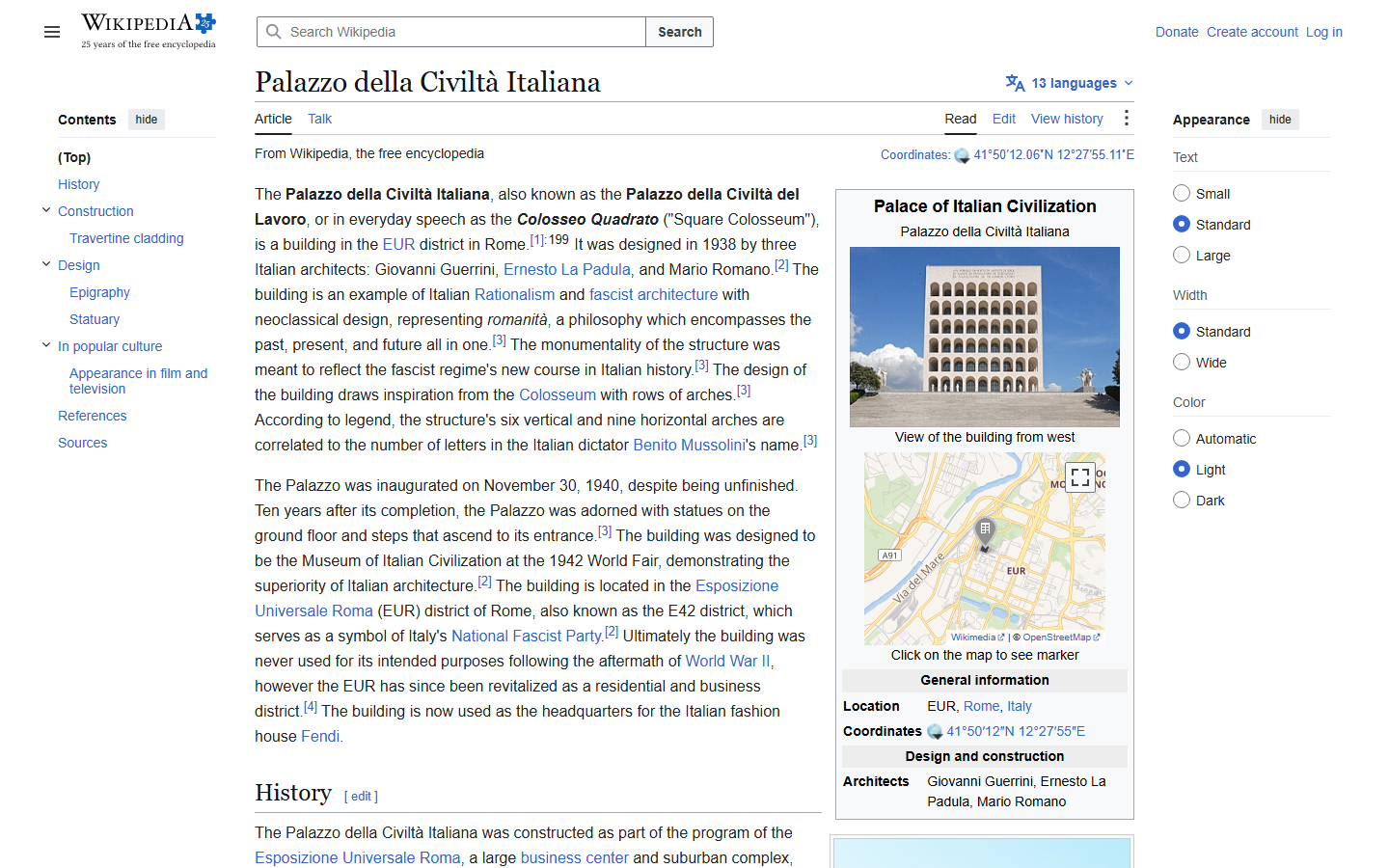
Task: Click the globe icon beside top coordinates
Action: (962, 155)
